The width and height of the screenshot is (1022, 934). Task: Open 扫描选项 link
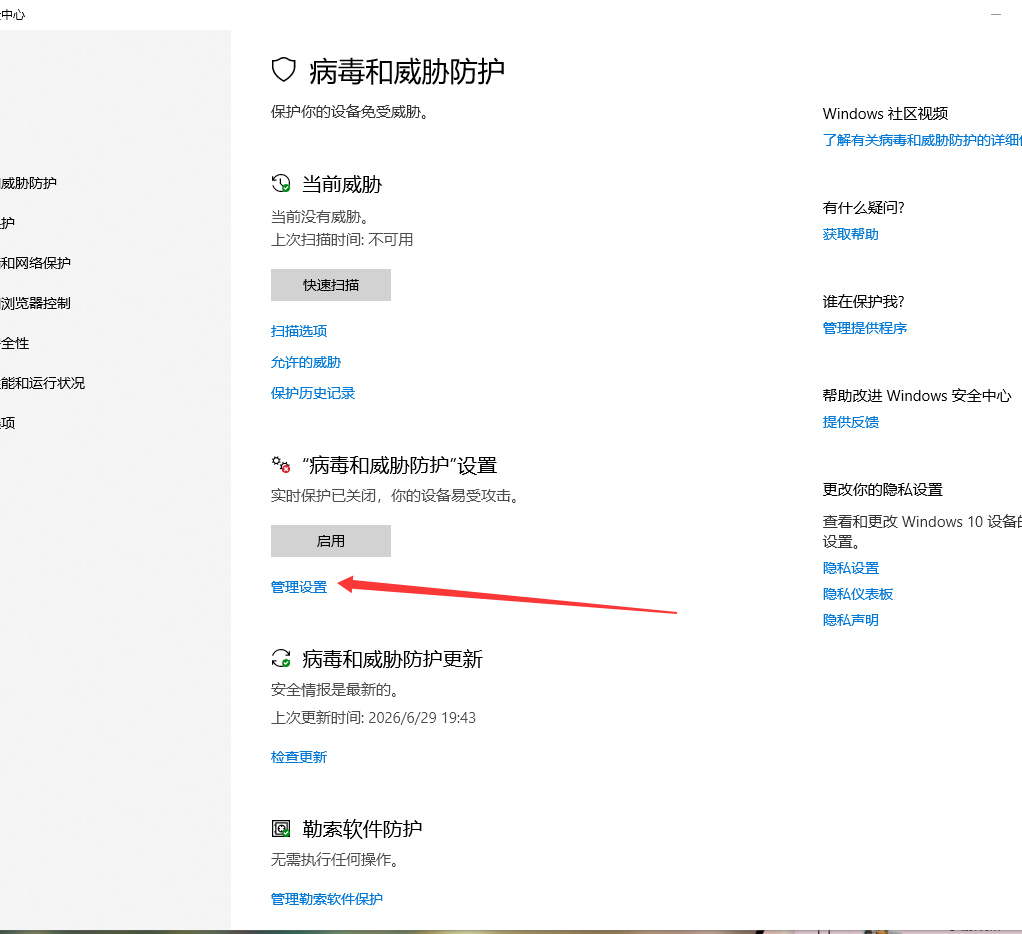[x=299, y=331]
